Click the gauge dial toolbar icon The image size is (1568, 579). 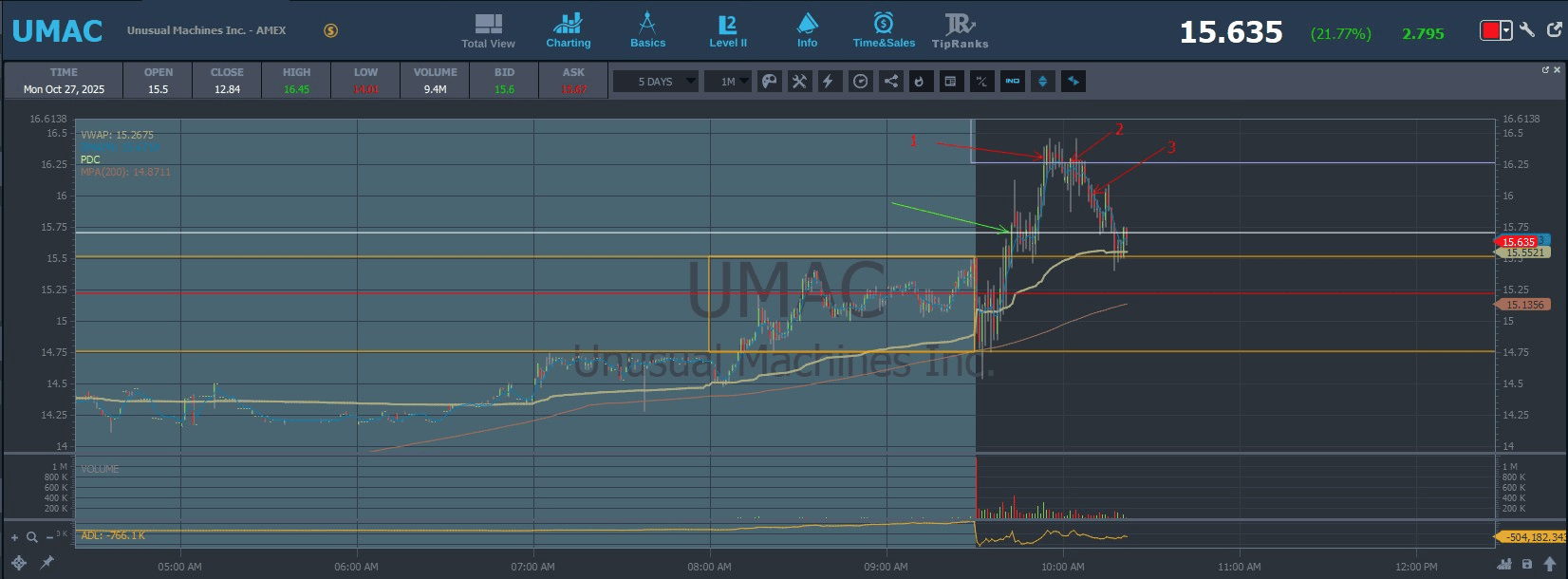point(860,82)
